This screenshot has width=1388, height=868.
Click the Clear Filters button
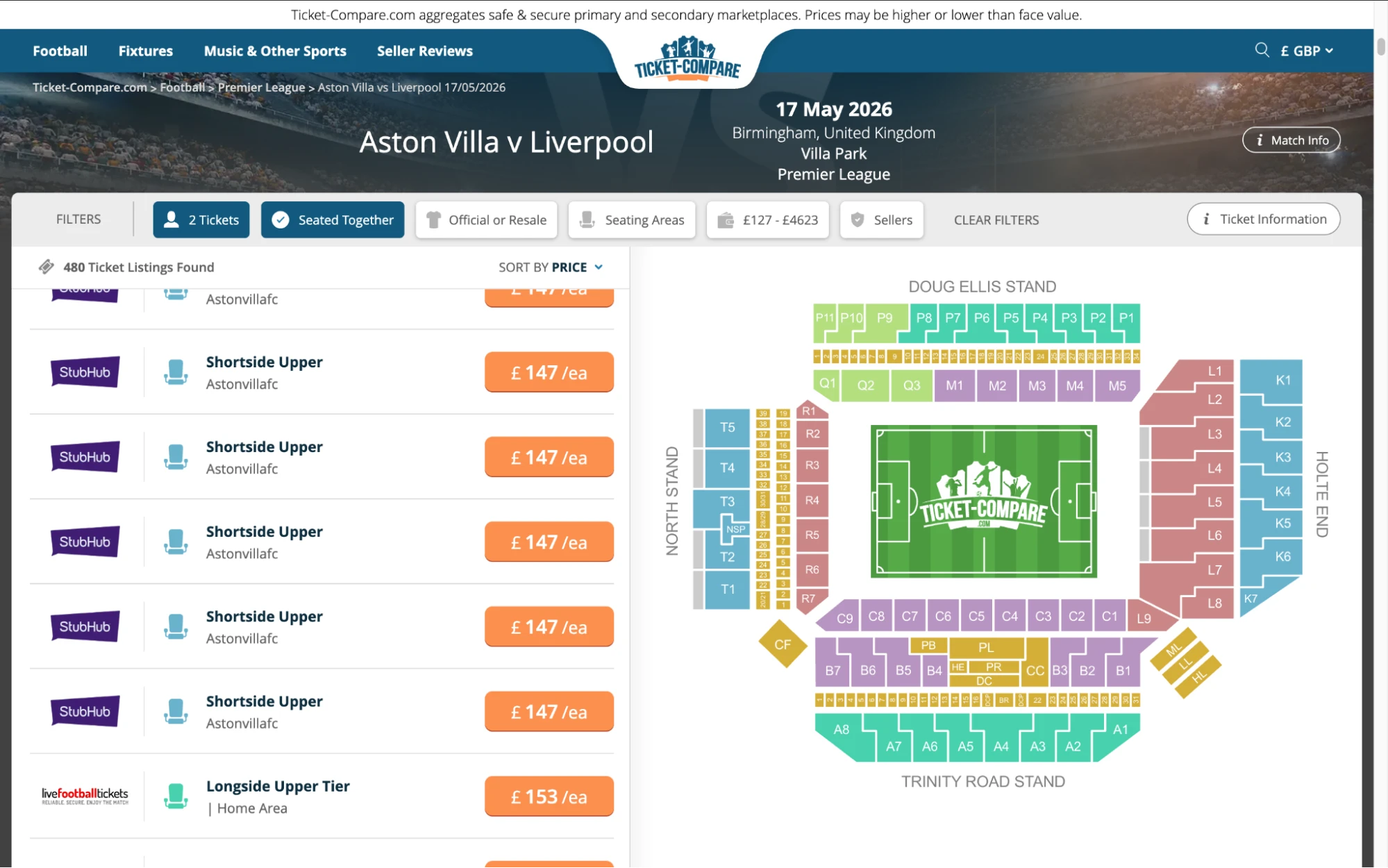point(996,219)
